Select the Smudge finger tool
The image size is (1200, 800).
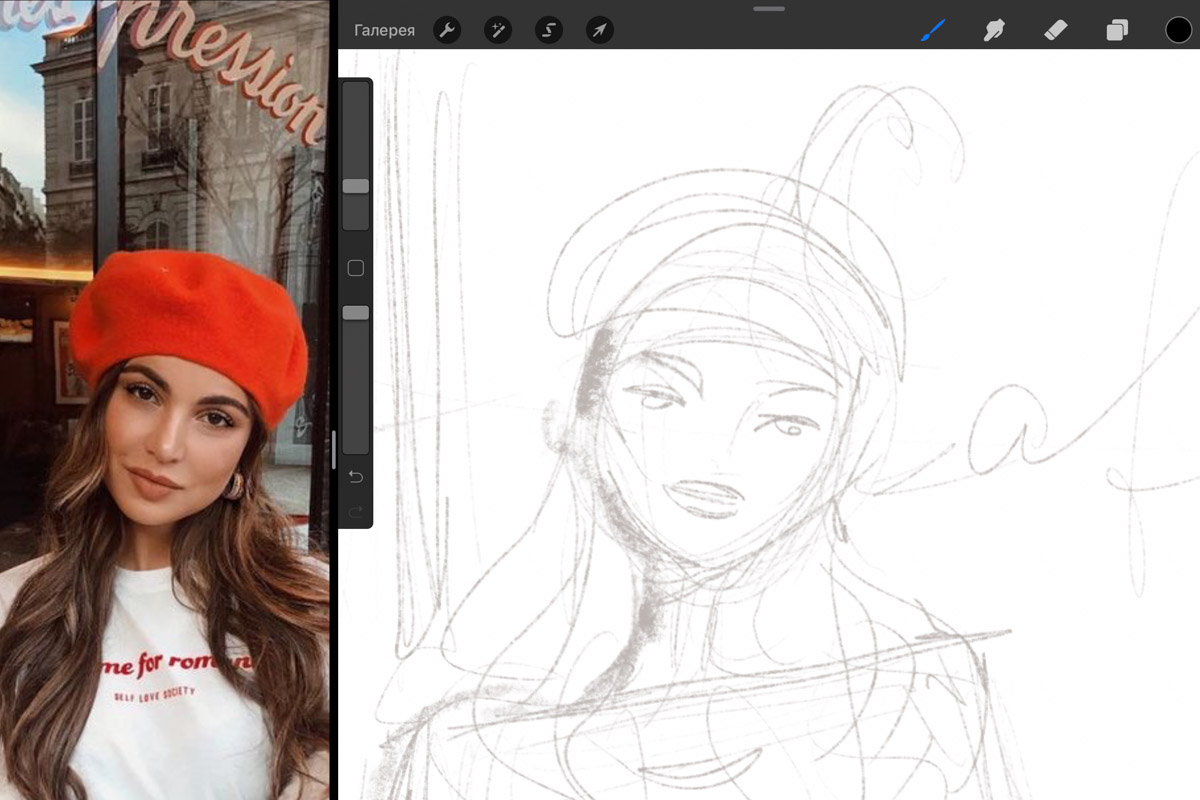[993, 30]
